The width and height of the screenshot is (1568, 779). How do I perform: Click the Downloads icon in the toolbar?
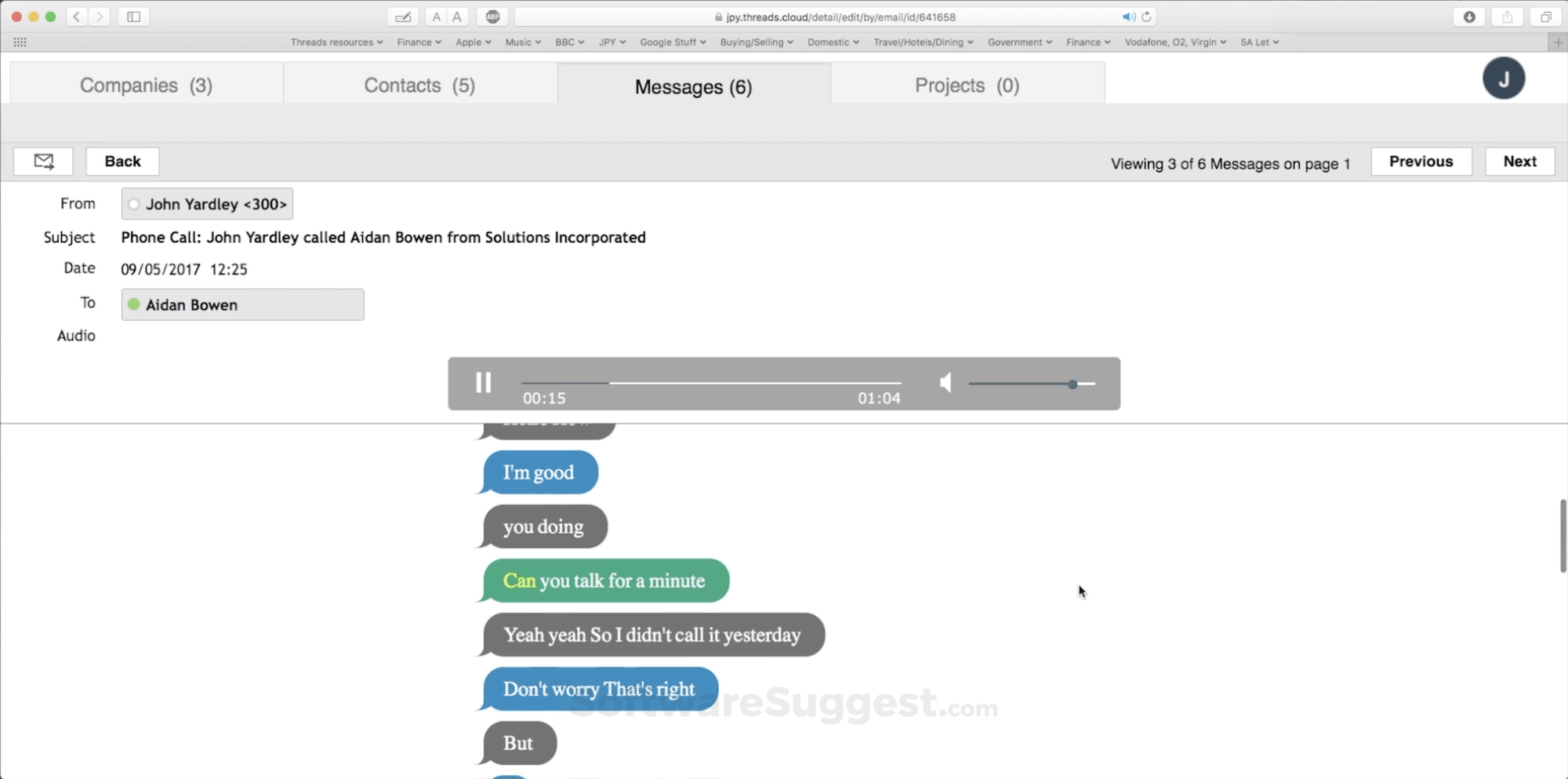[1469, 16]
